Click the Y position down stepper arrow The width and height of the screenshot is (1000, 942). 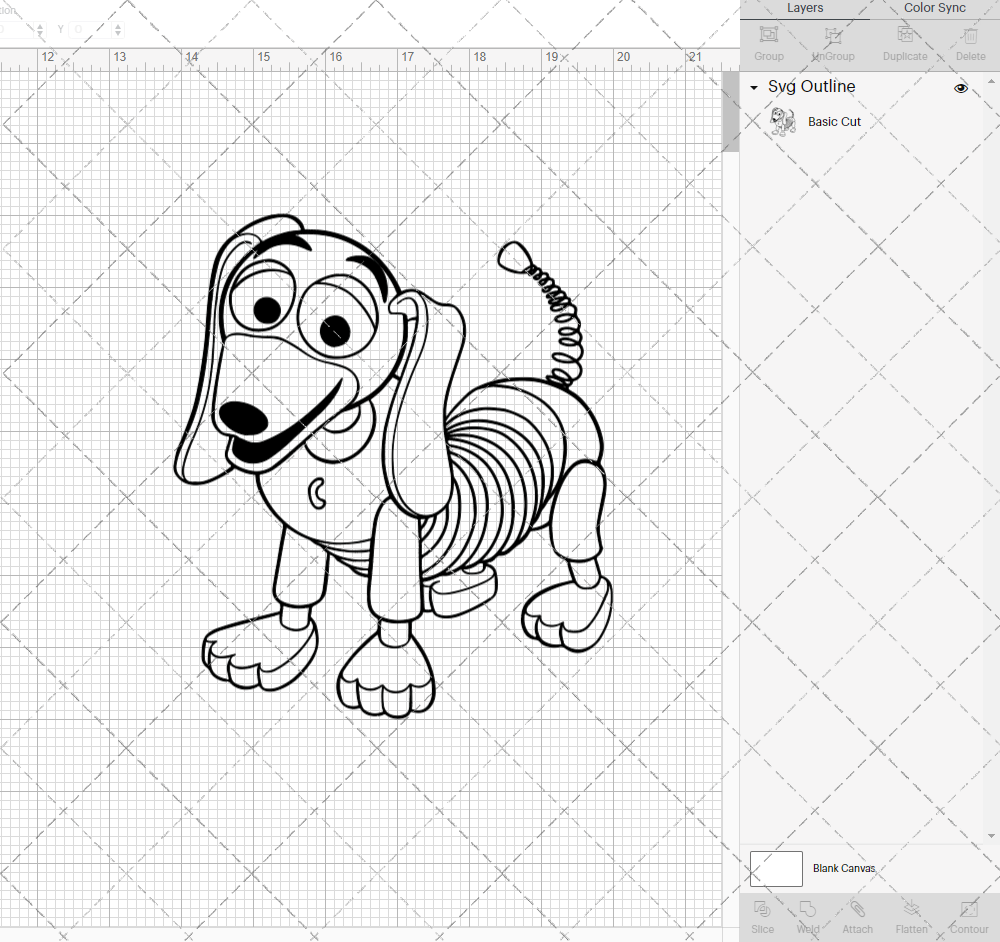pyautogui.click(x=118, y=33)
